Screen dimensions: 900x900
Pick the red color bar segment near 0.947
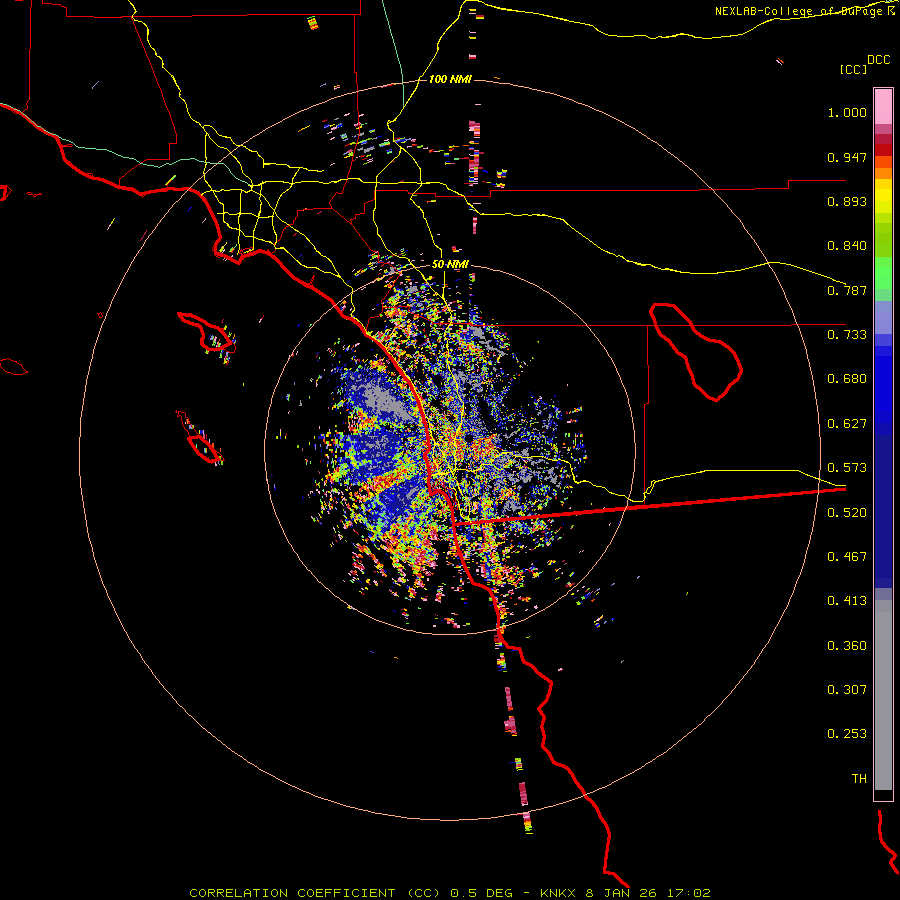pos(883,150)
